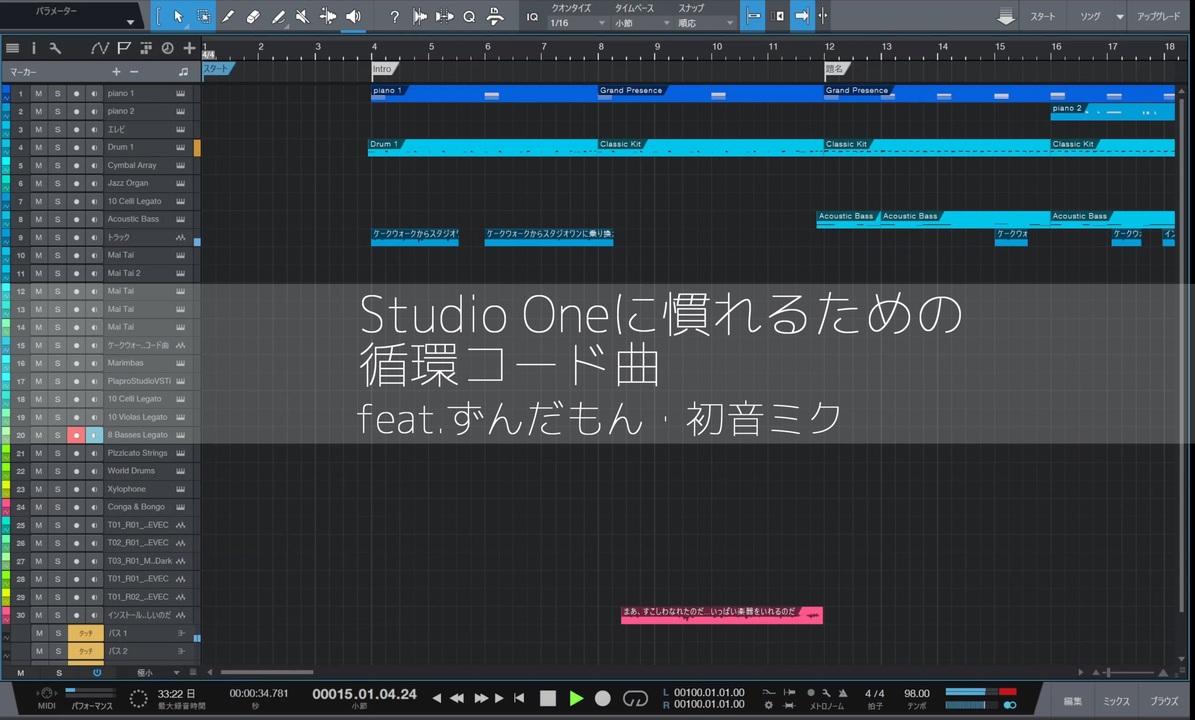Toggle snap-to-cursor button in toolbar
The height and width of the screenshot is (720, 1195).
pyautogui.click(x=752, y=16)
